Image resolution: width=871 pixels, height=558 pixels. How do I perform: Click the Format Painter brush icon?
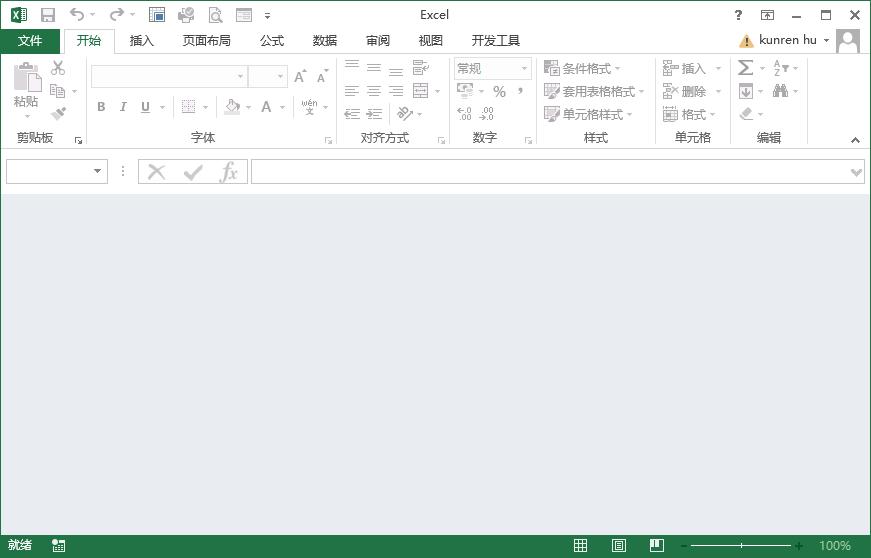[58, 114]
